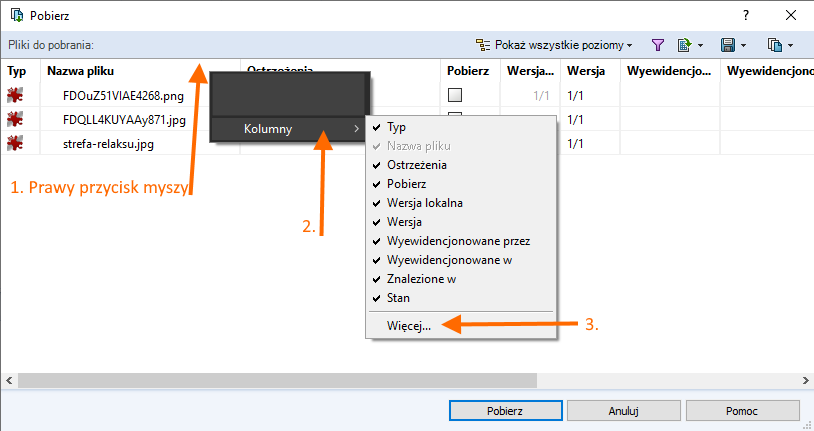Open Pokaż wszystkie poziomy dropdown
This screenshot has height=431, width=814.
click(555, 45)
